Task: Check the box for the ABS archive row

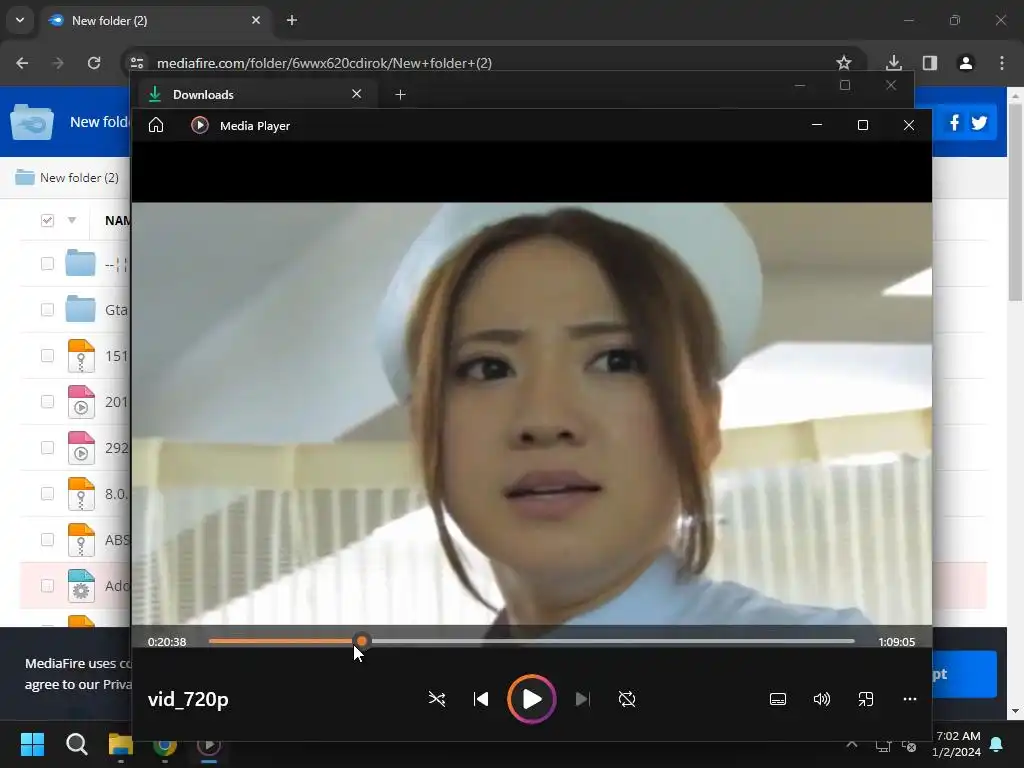Action: pos(47,539)
